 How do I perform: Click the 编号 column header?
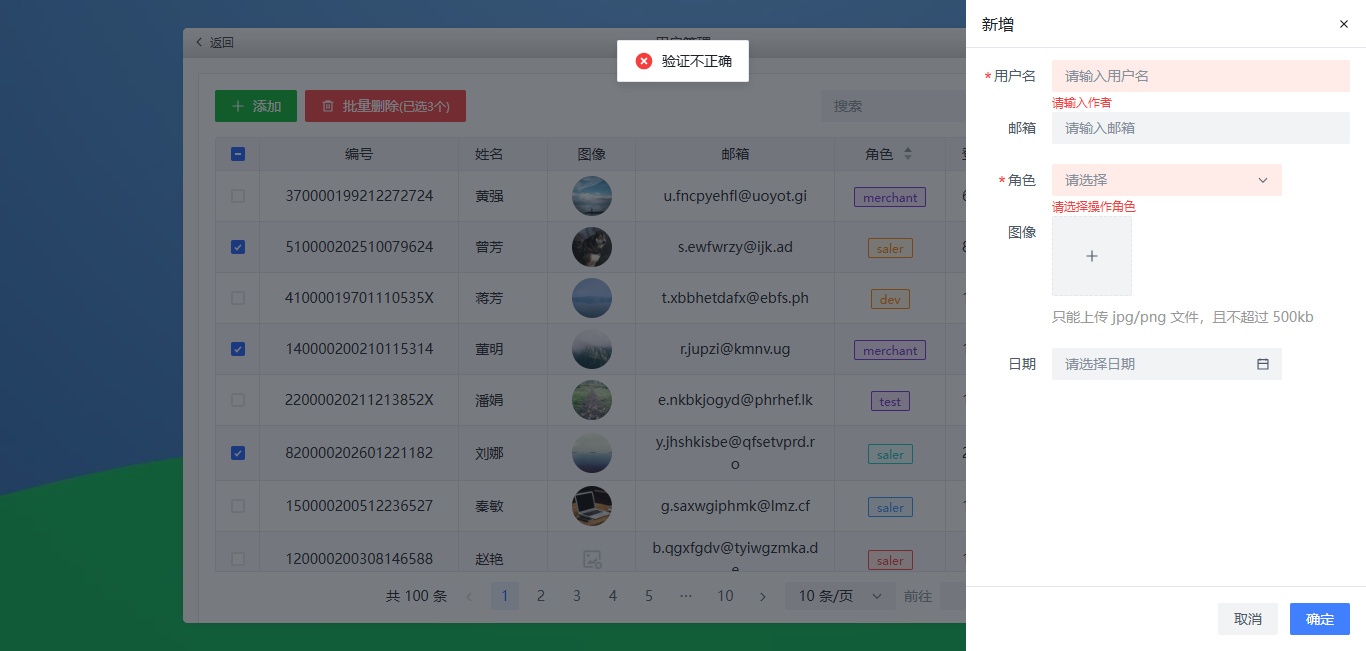(x=359, y=154)
